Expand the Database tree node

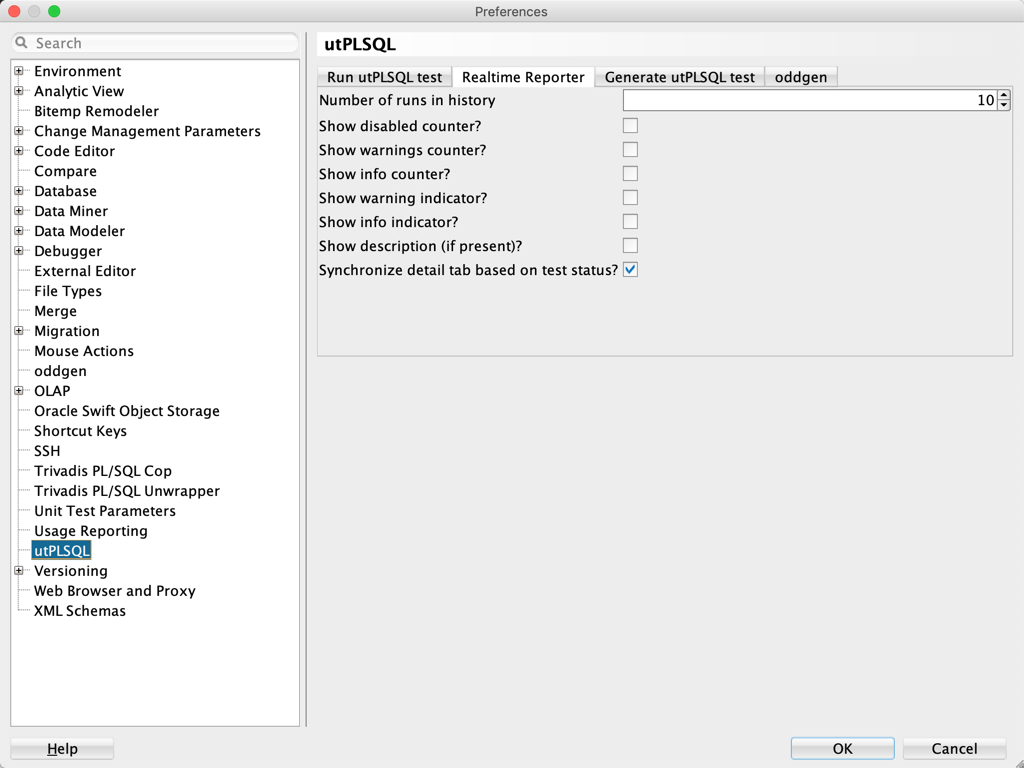coord(19,191)
